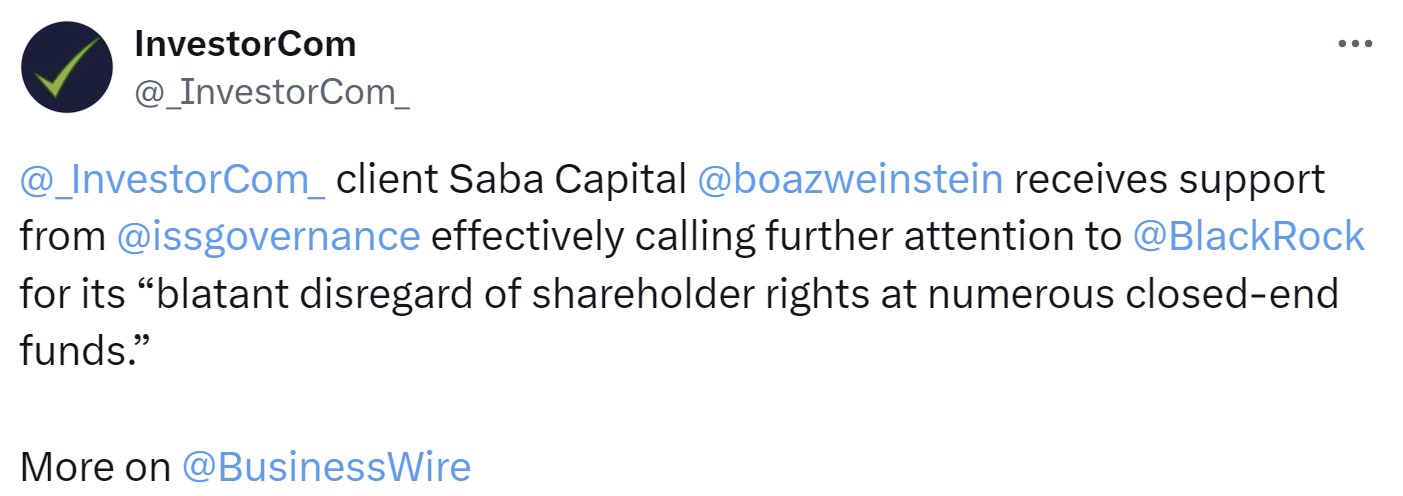1403x496 pixels.
Task: Click the word "from" starting the second line
Action: (x=62, y=237)
